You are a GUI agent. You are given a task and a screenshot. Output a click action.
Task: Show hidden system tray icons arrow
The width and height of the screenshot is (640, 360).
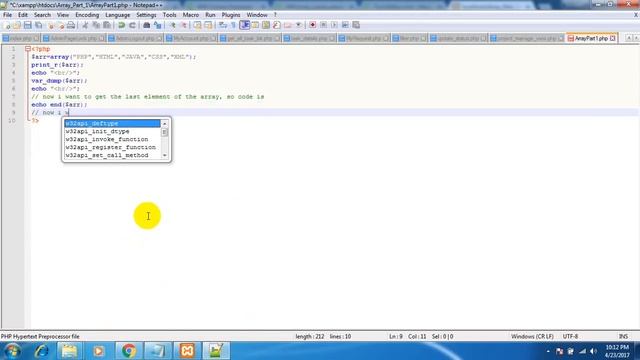[x=548, y=351]
